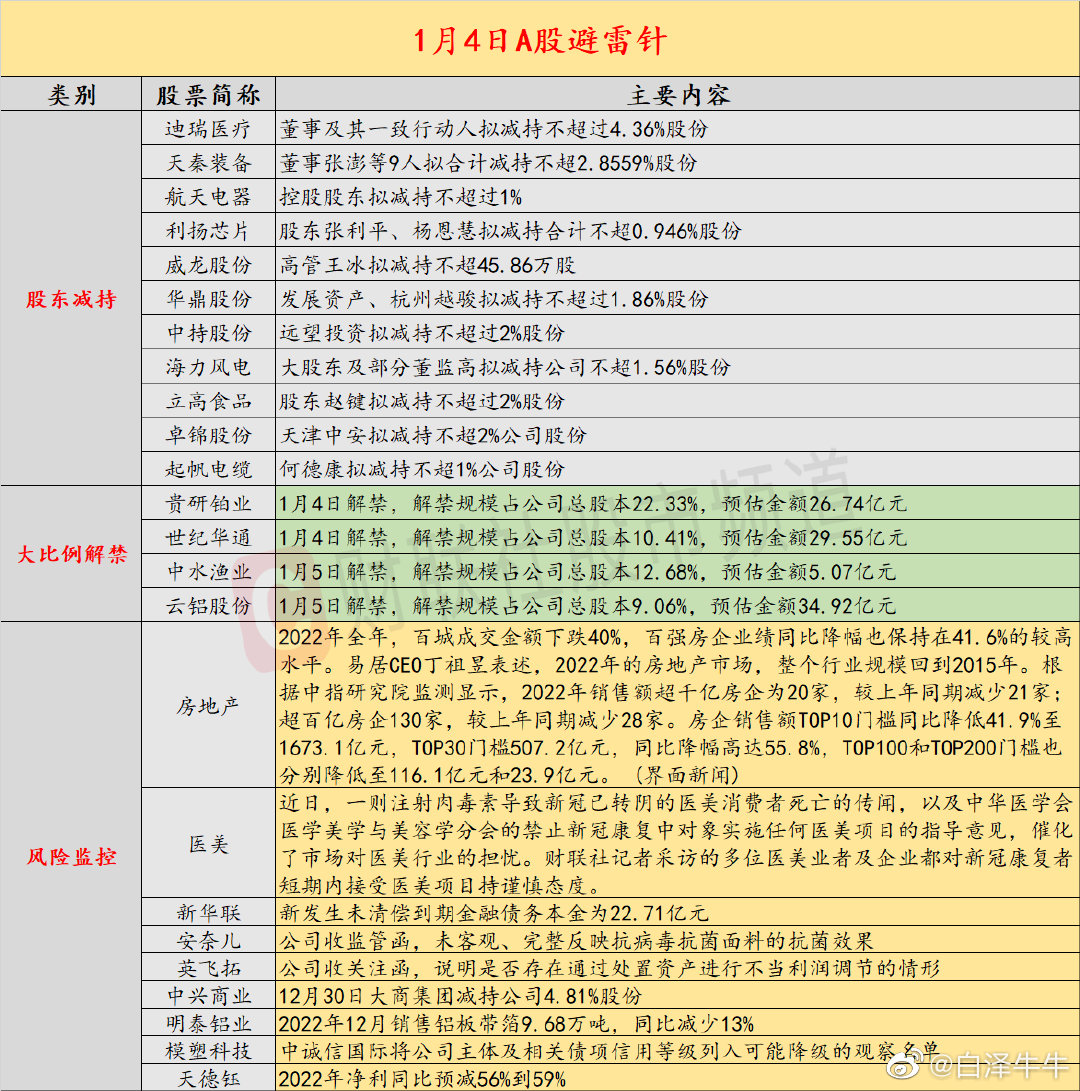
Task: Select stock name "新华联"
Action: pyautogui.click(x=208, y=912)
